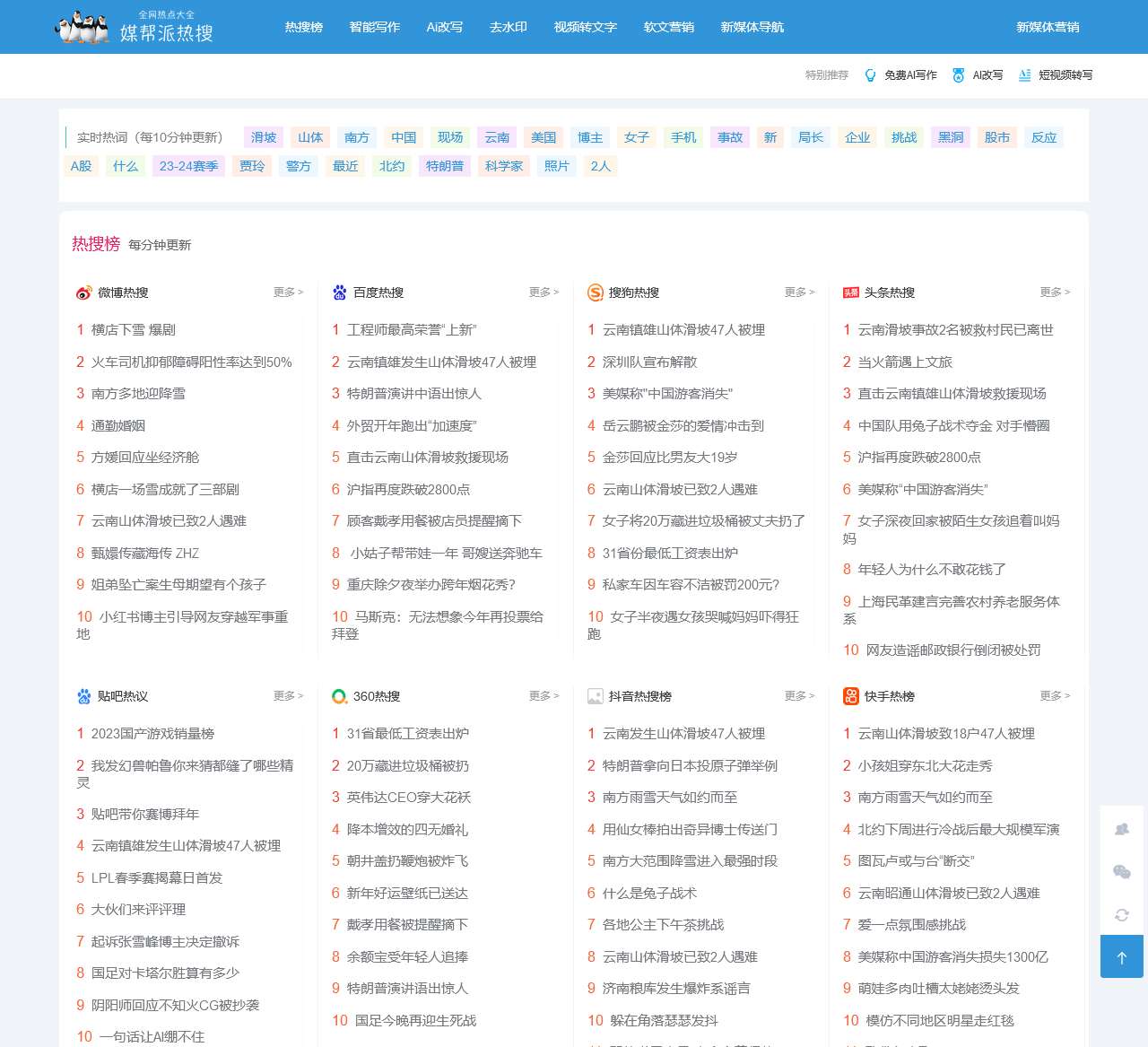Image resolution: width=1148 pixels, height=1047 pixels.
Task: Click the Kuaishou icon beside 快手热榜
Action: pos(850,696)
